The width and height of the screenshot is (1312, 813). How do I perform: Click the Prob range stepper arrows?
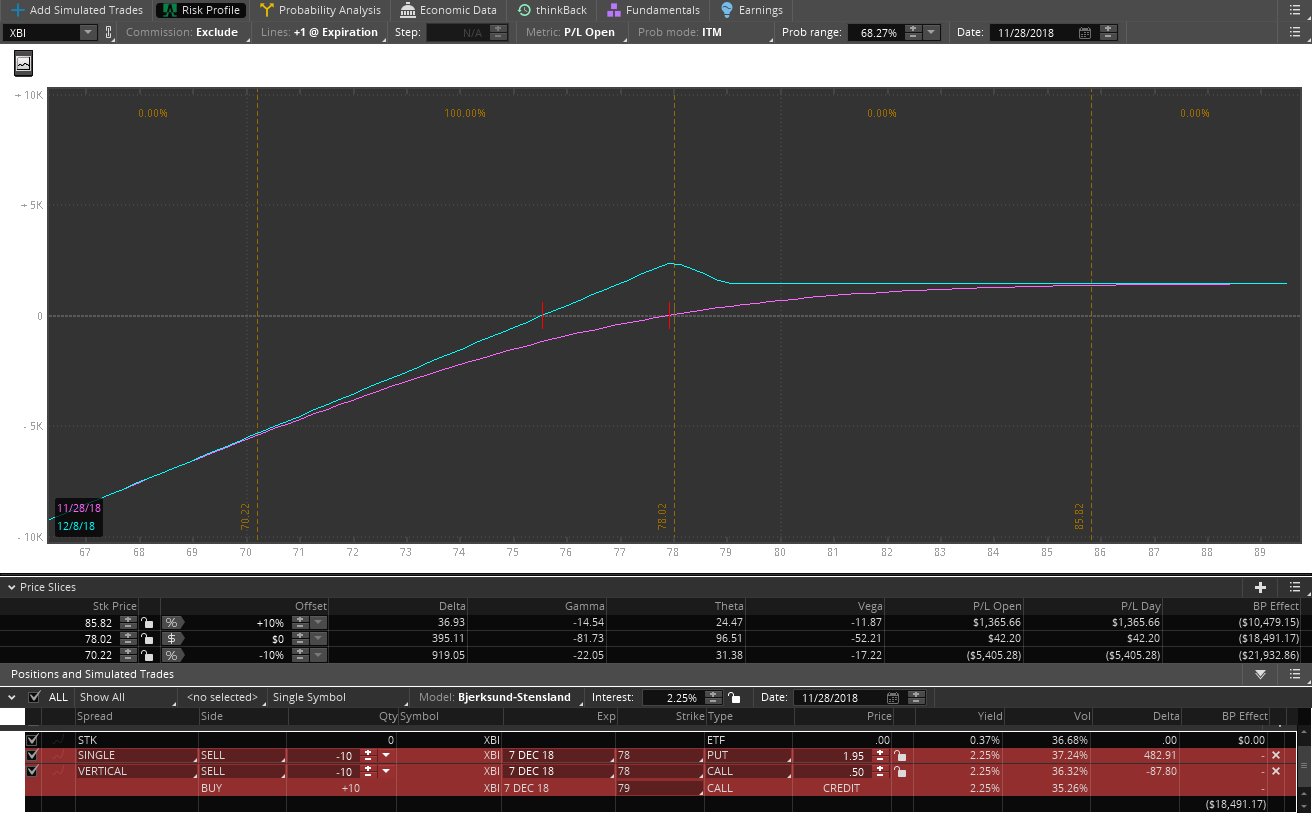point(912,32)
